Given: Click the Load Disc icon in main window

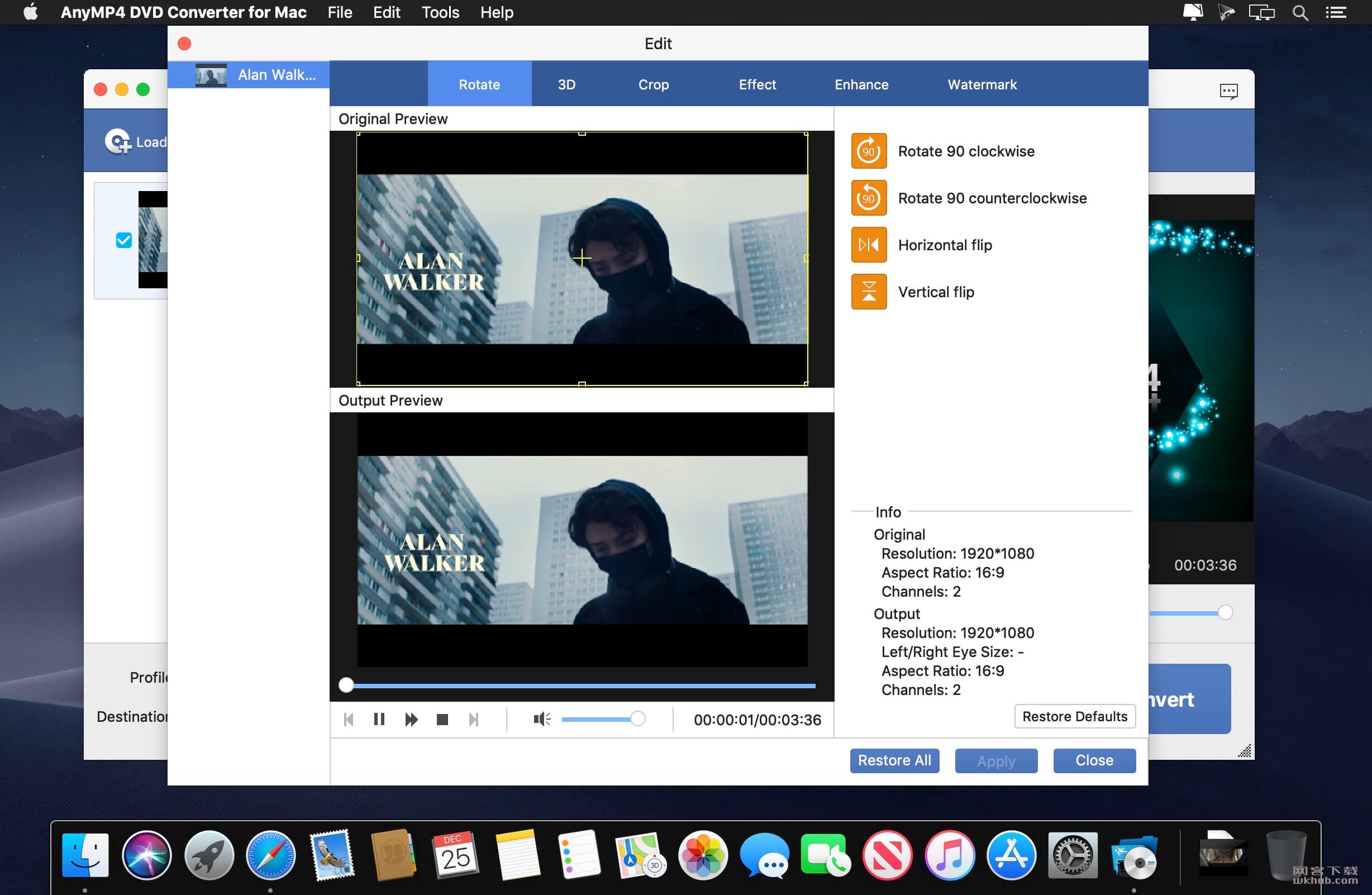Looking at the screenshot, I should pos(118,141).
